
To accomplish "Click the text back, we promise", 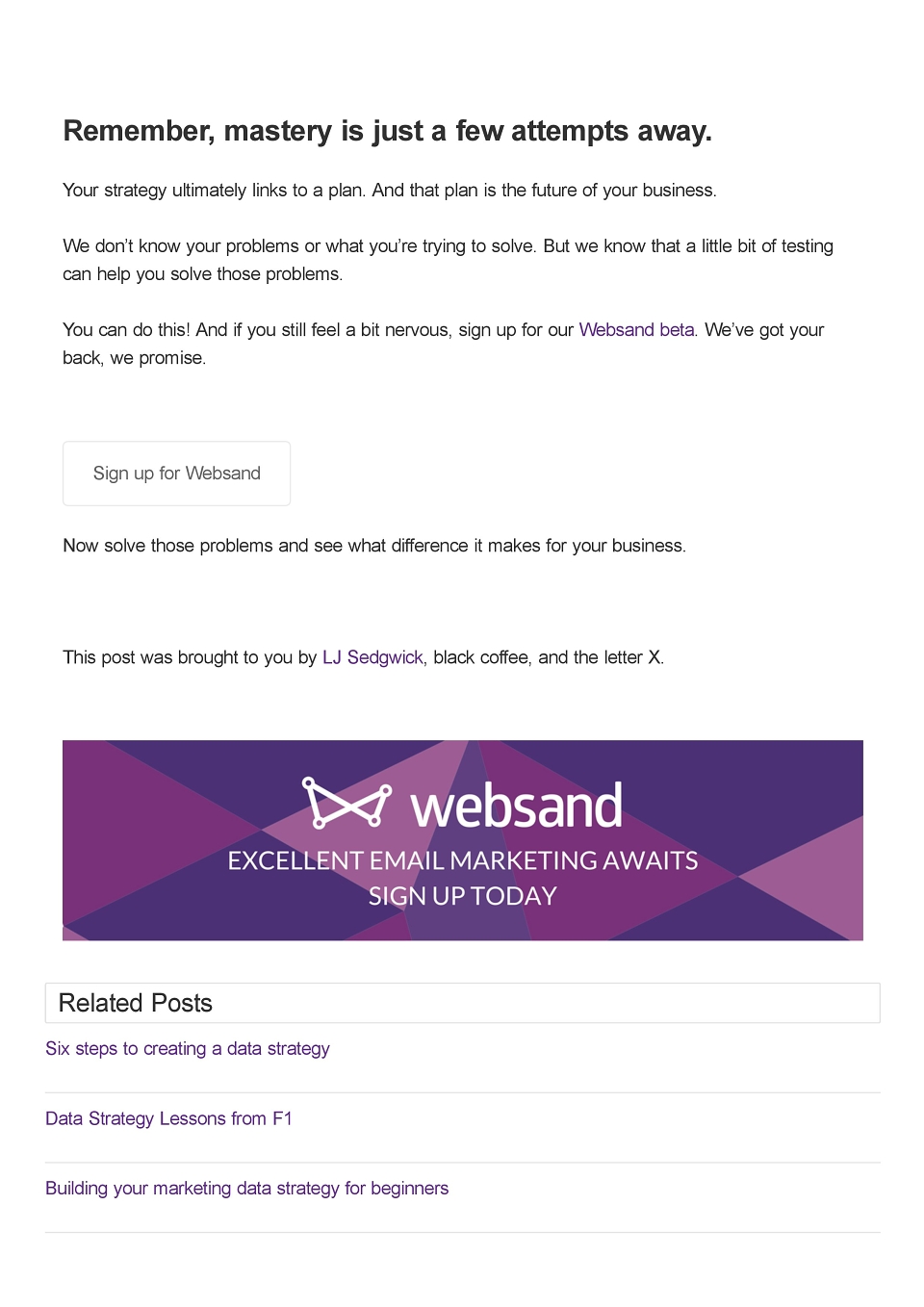I will [x=135, y=358].
